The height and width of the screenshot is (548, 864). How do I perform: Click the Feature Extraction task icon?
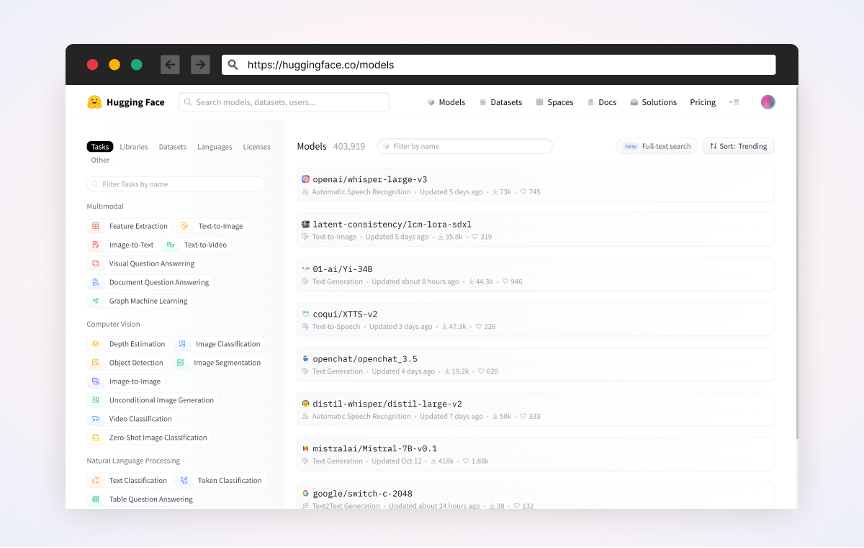click(x=96, y=226)
